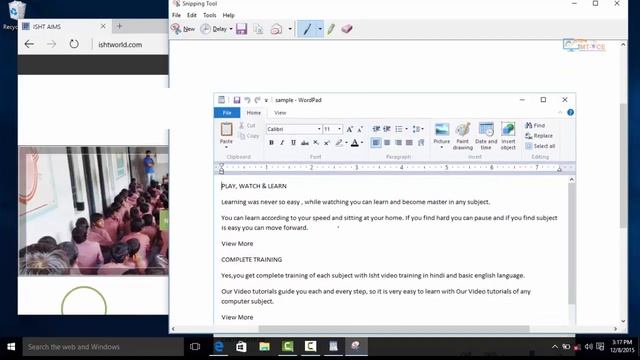Open the Snipping Tool File menu
This screenshot has height=360, width=640.
pyautogui.click(x=176, y=15)
